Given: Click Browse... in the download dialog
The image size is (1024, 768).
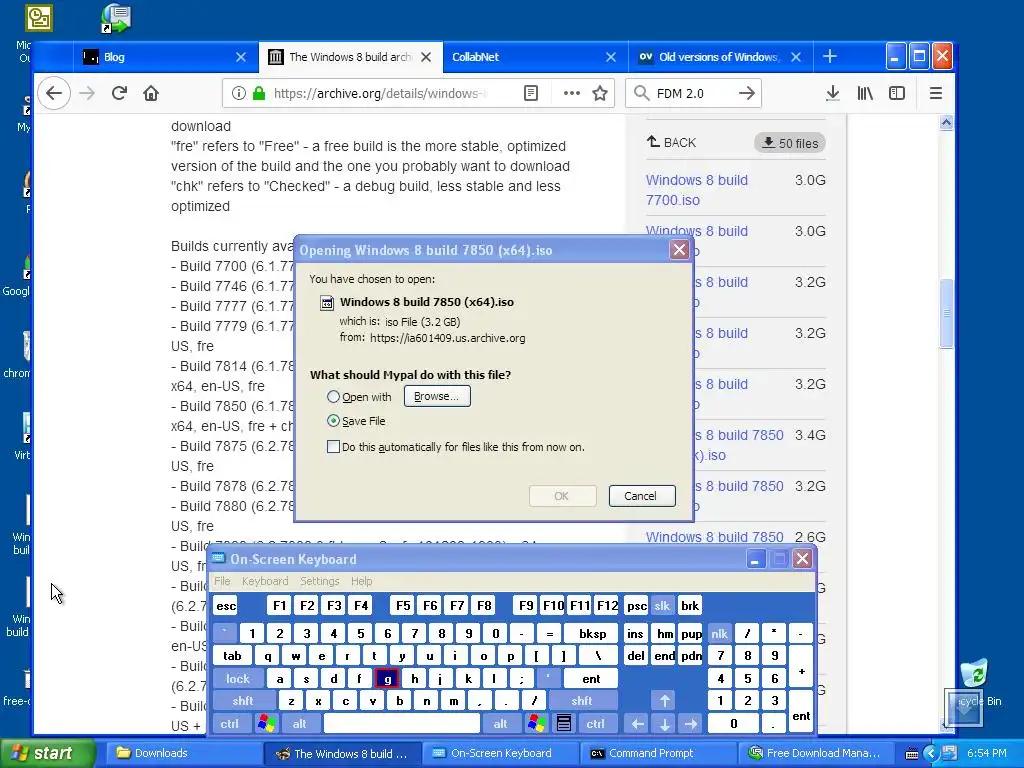Looking at the screenshot, I should tap(436, 396).
